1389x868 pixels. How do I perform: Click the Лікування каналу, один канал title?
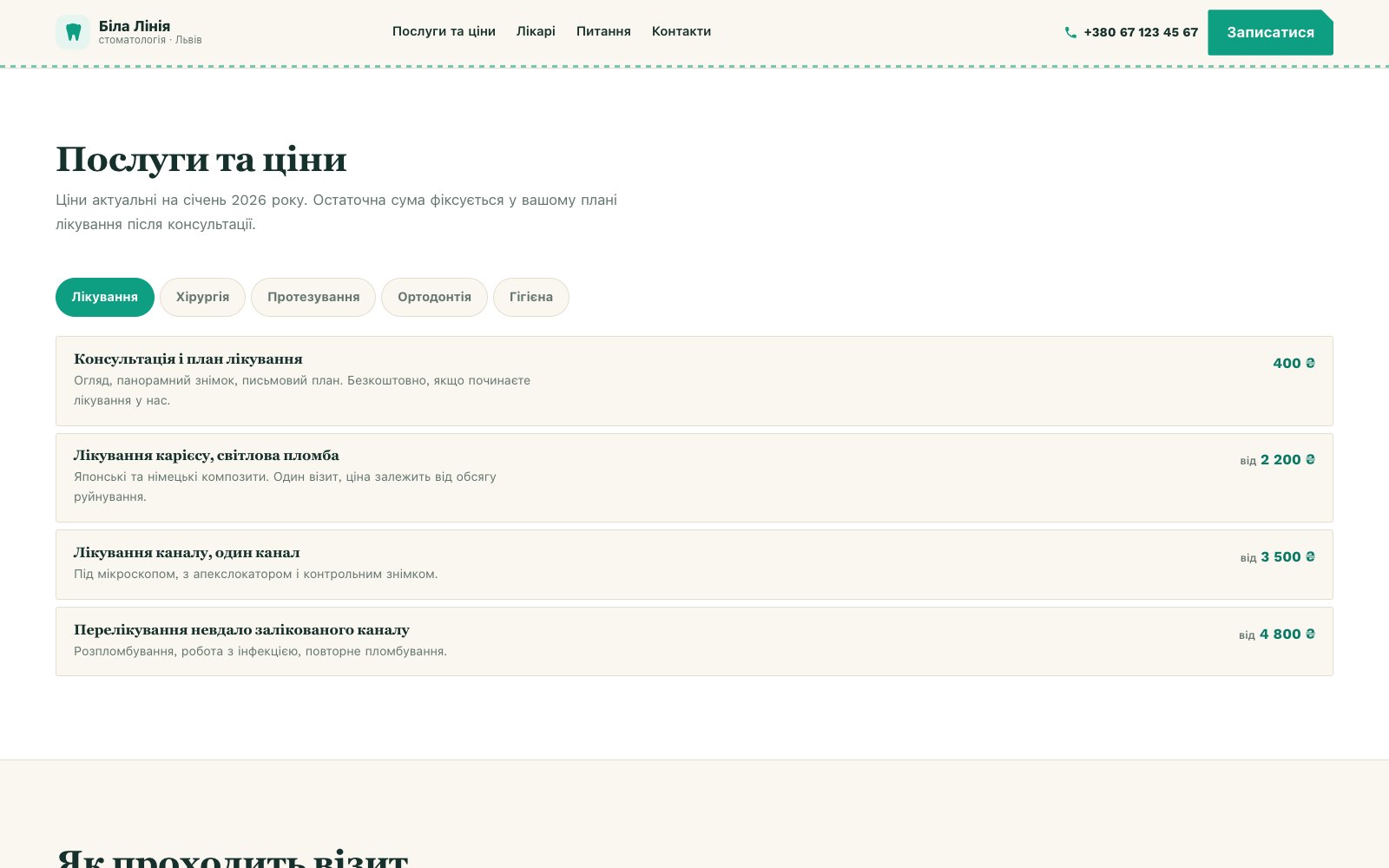(x=187, y=553)
